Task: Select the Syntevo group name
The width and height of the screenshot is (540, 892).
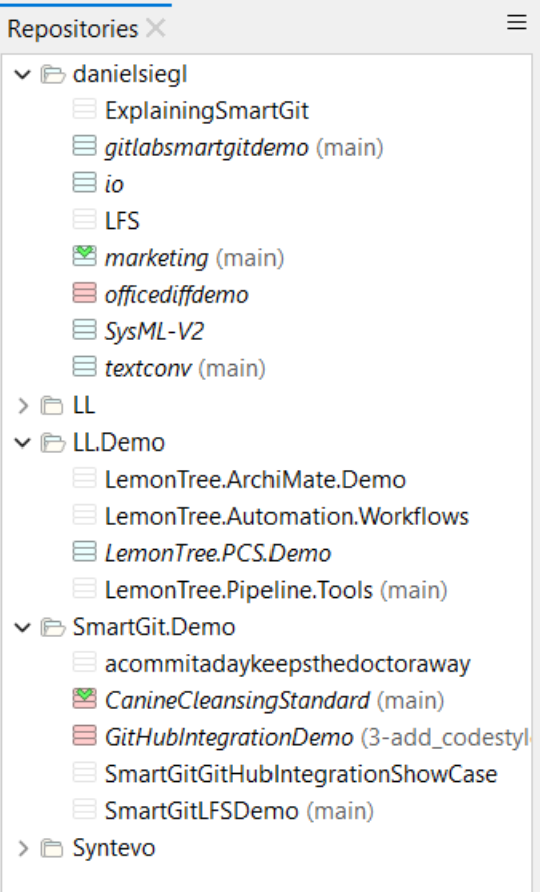Action: [114, 848]
